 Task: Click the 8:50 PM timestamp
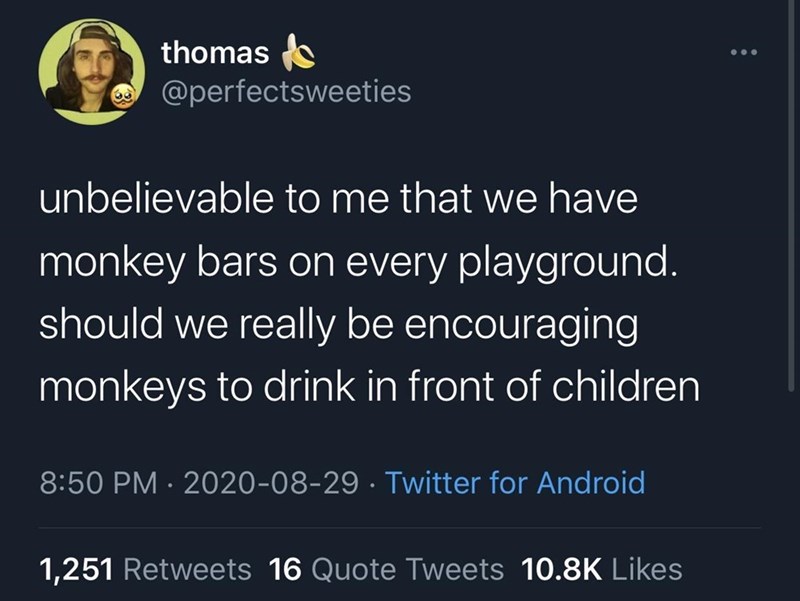click(x=92, y=483)
